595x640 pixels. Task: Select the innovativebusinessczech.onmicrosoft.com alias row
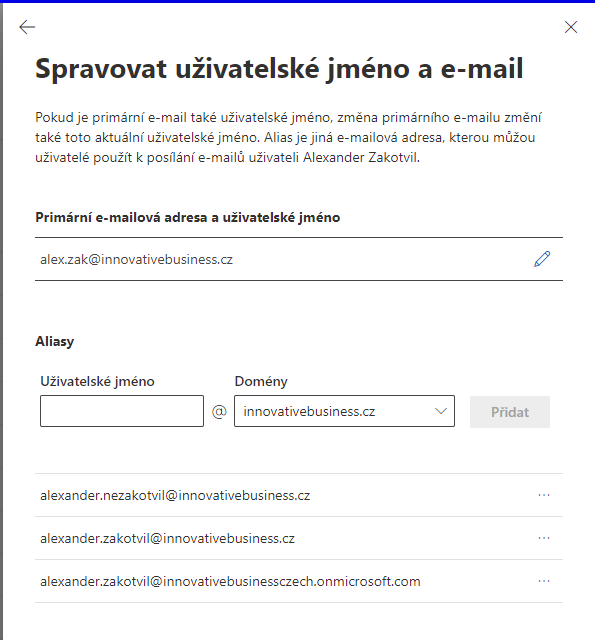pyautogui.click(x=299, y=581)
